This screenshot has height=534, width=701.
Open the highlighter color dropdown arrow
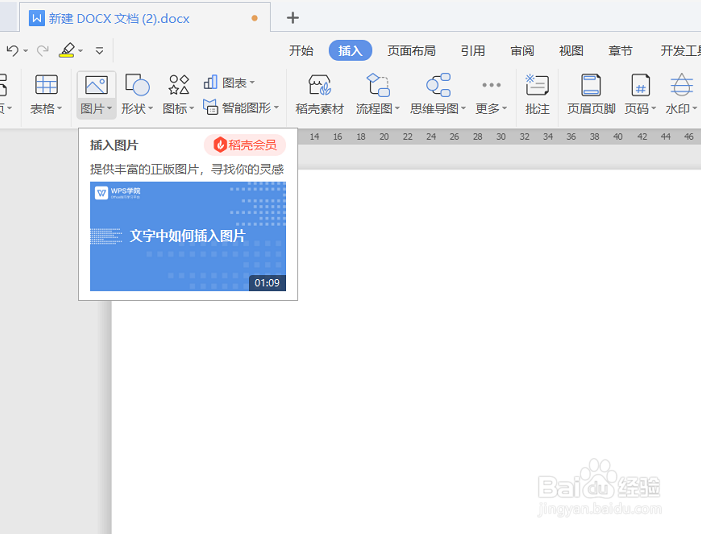(x=80, y=51)
